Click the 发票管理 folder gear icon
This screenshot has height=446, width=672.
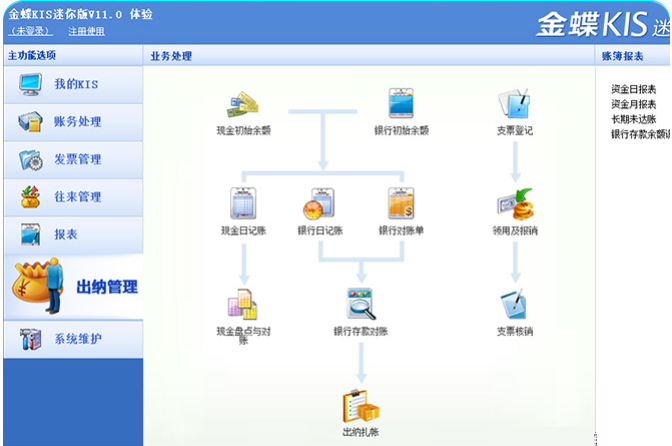pyautogui.click(x=30, y=159)
